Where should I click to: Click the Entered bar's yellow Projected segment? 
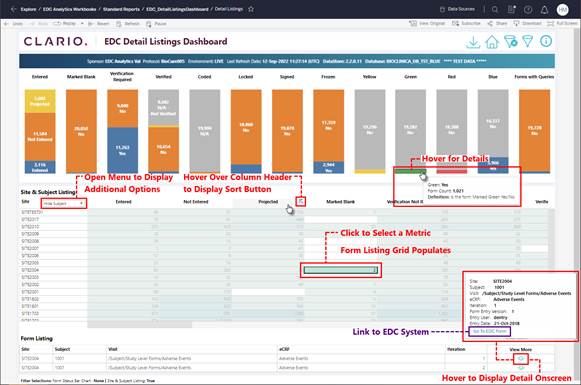click(40, 101)
